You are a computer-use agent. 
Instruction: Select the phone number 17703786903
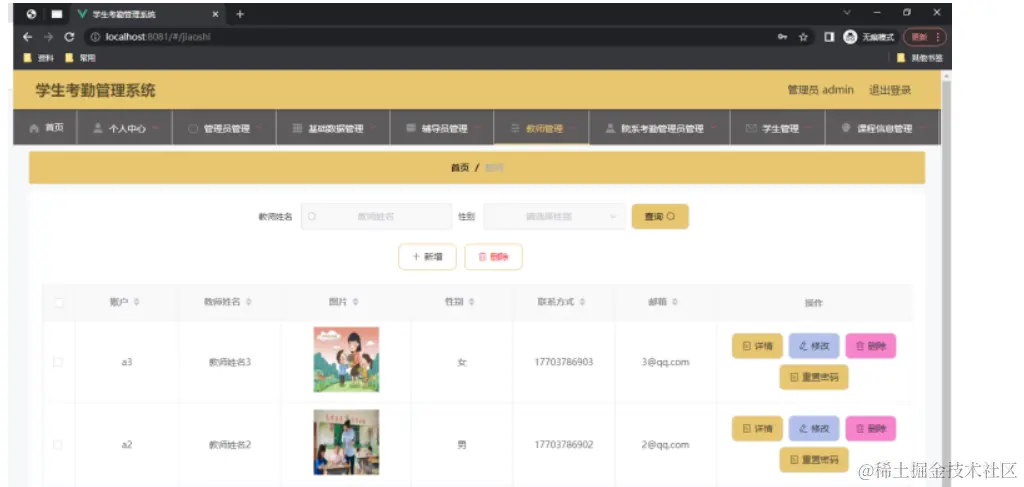(x=564, y=362)
